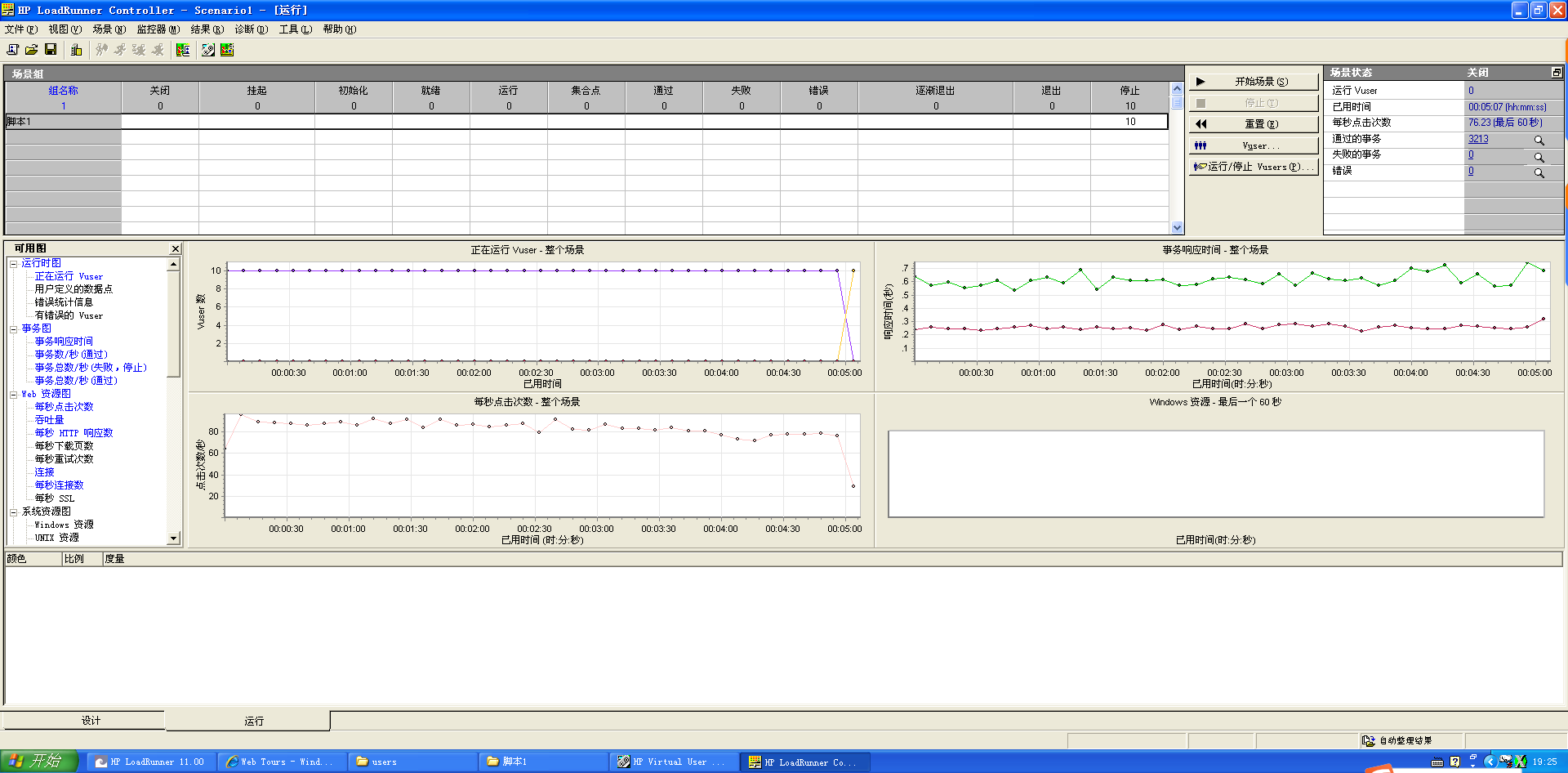The height and width of the screenshot is (773, 1568).
Task: Click the Analyze Results toolbar icon
Action: pos(227,50)
